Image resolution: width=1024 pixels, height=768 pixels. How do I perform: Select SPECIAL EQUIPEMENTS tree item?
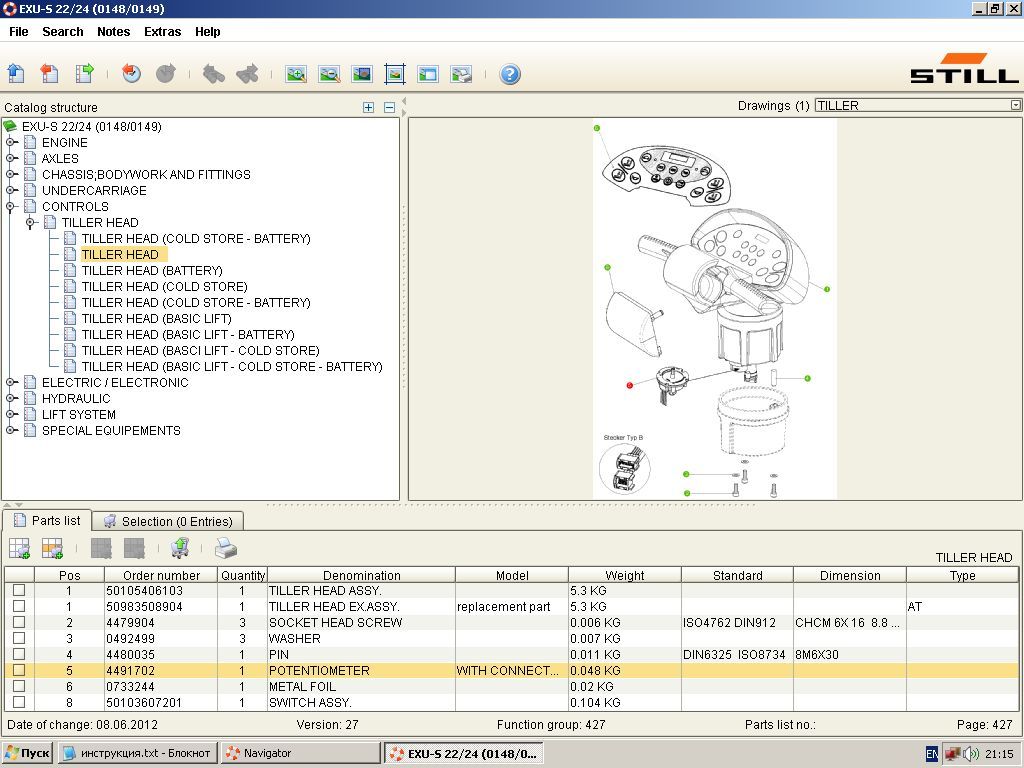pos(111,430)
